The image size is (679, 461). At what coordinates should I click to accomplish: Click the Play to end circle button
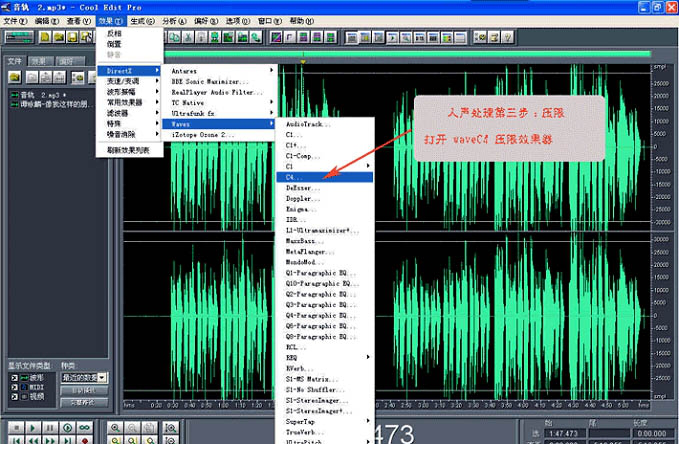[x=67, y=428]
